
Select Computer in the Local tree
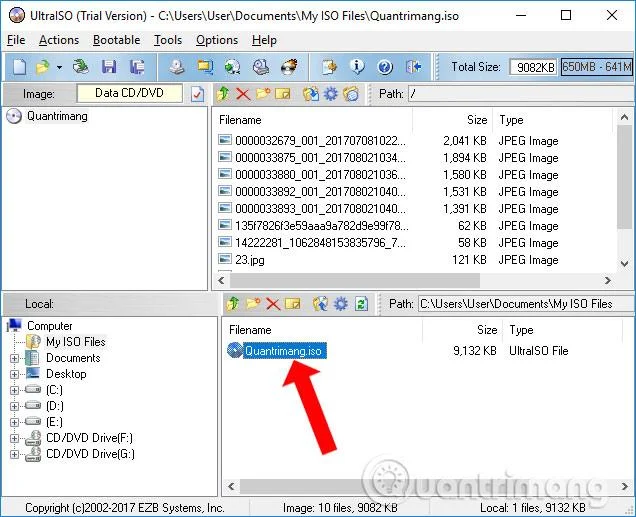pos(49,326)
